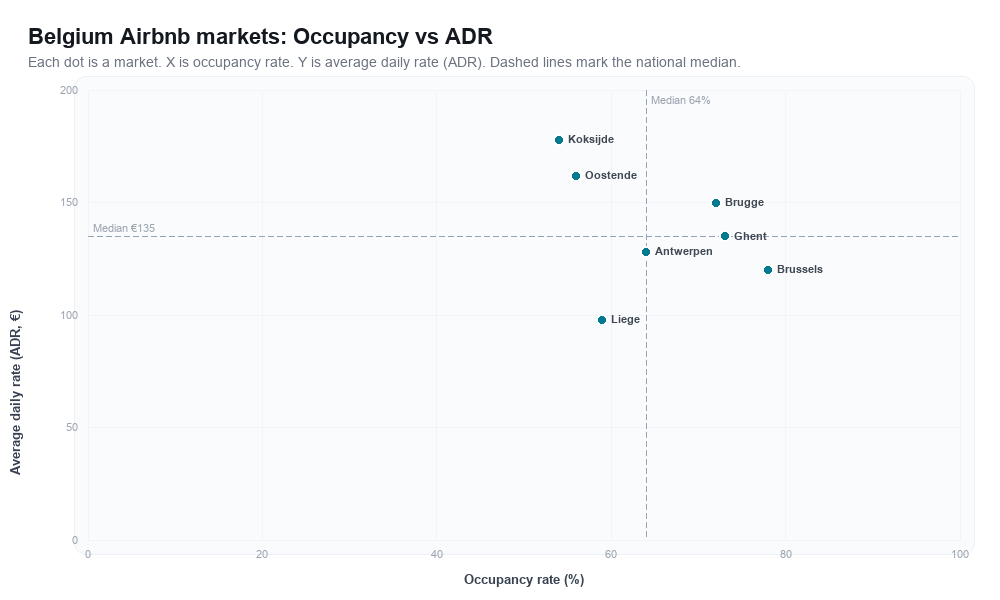Click the Oostende data point dot

[576, 176]
